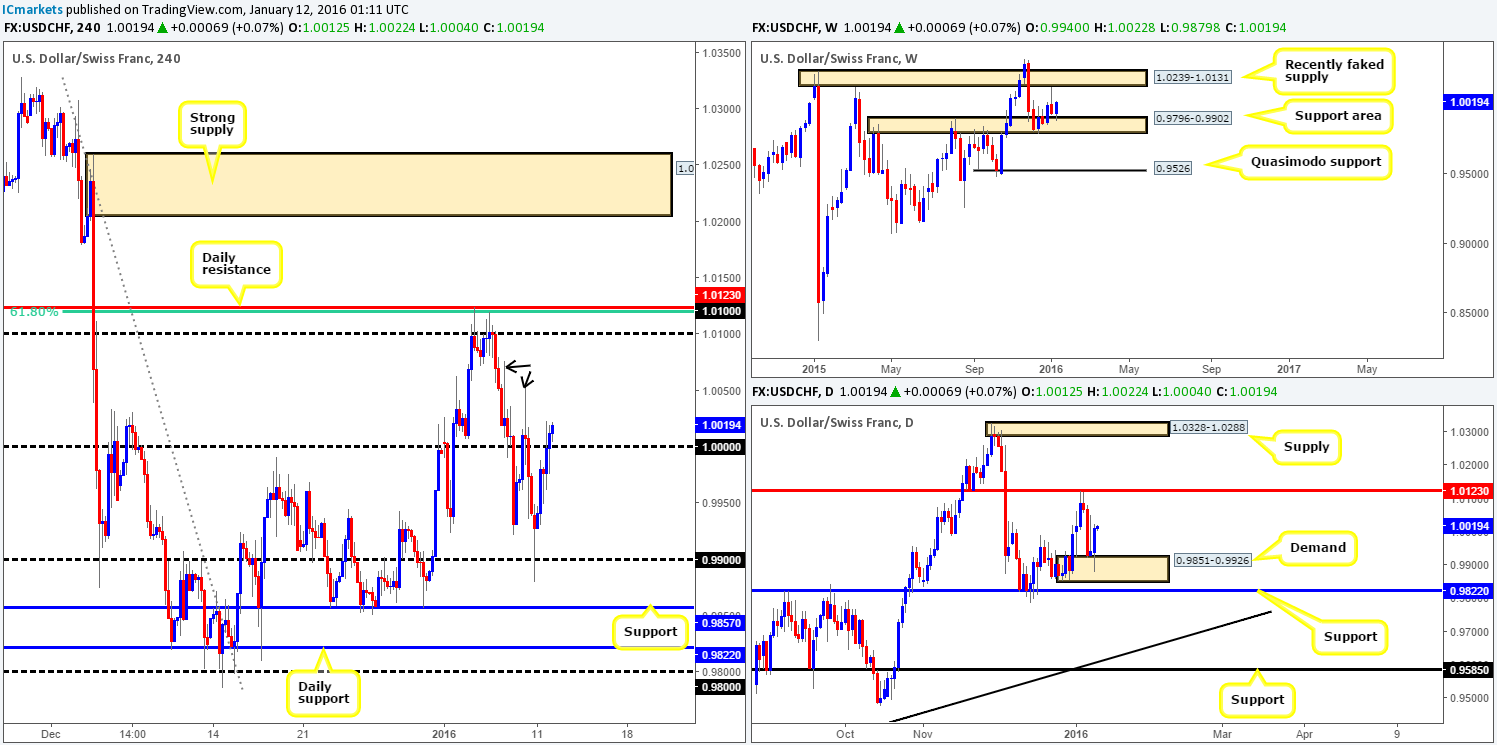Image resolution: width=1497 pixels, height=745 pixels.
Task: Click the blue 1.00194 price tag in 240 chart
Action: click(718, 425)
